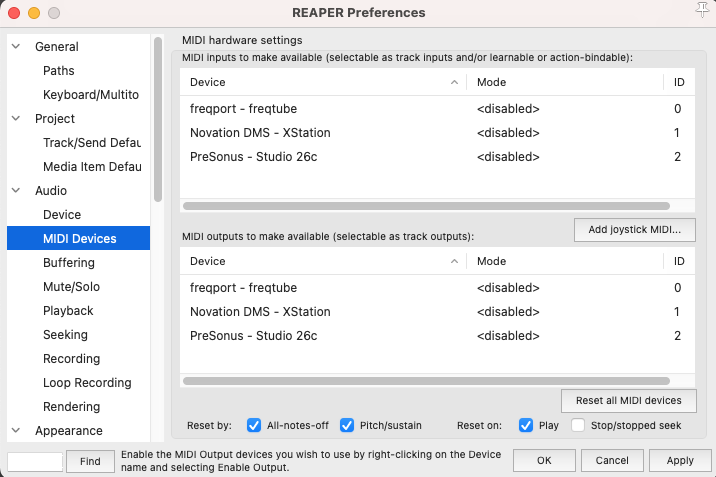Collapse the Appearance tree section

pyautogui.click(x=16, y=430)
